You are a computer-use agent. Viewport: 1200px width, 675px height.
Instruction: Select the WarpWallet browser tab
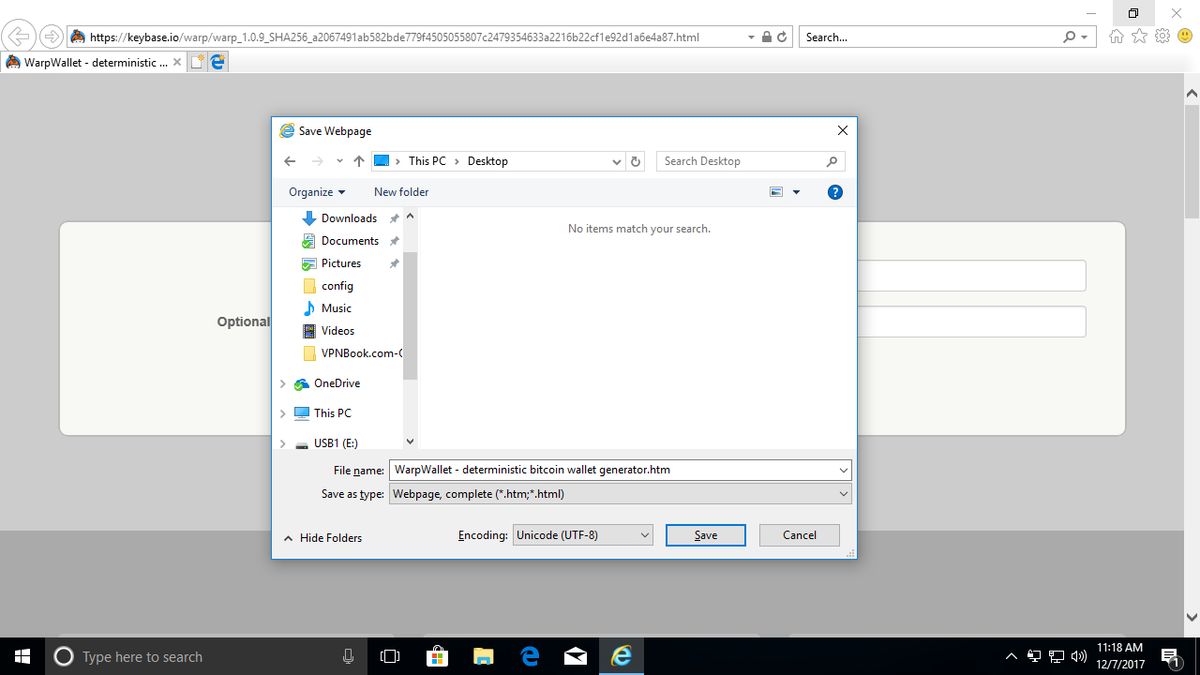(88, 60)
